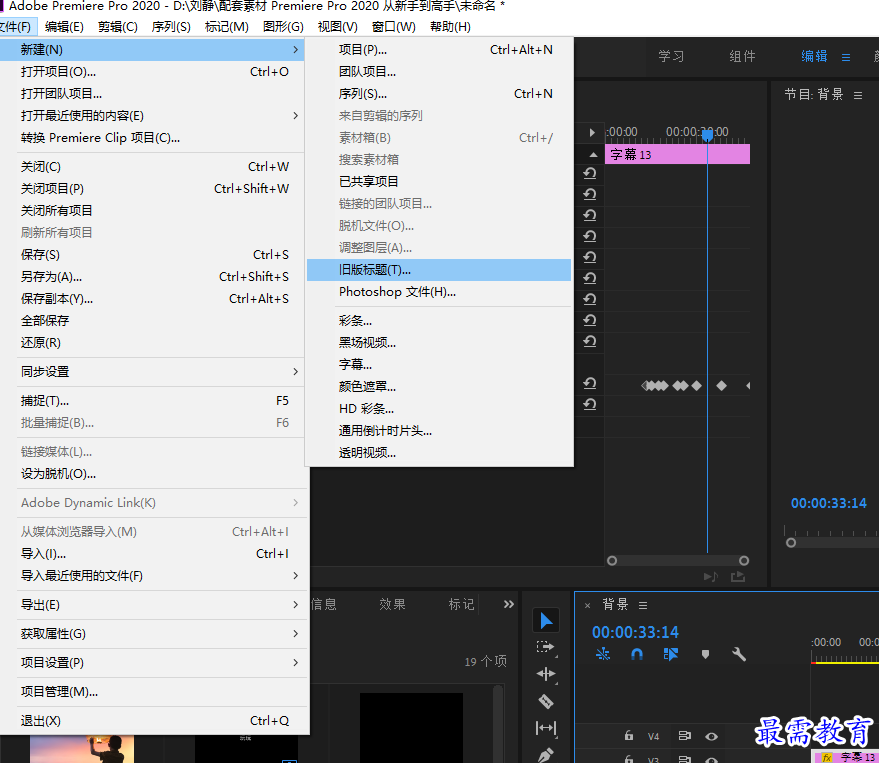The width and height of the screenshot is (879, 763).
Task: Expand 同步设置 submenu
Action: [x=295, y=372]
